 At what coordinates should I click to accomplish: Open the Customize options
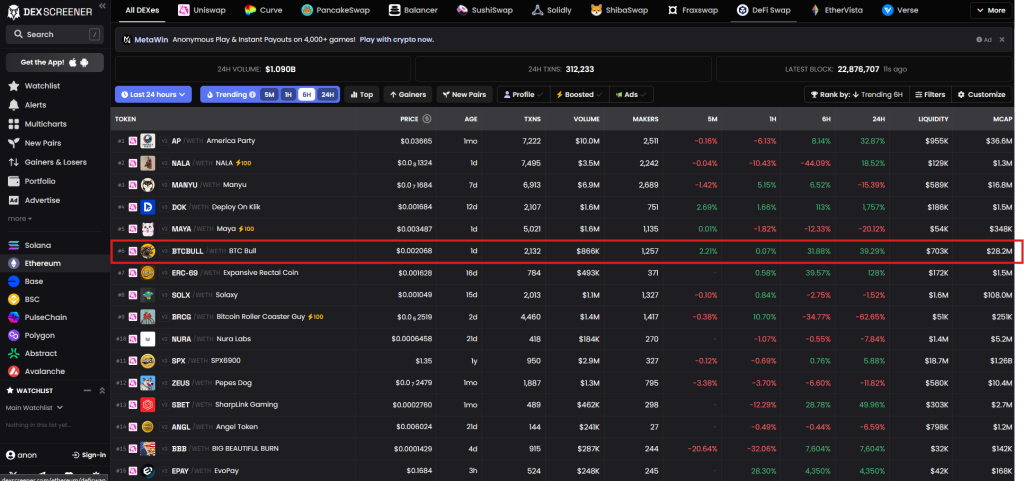pos(981,95)
